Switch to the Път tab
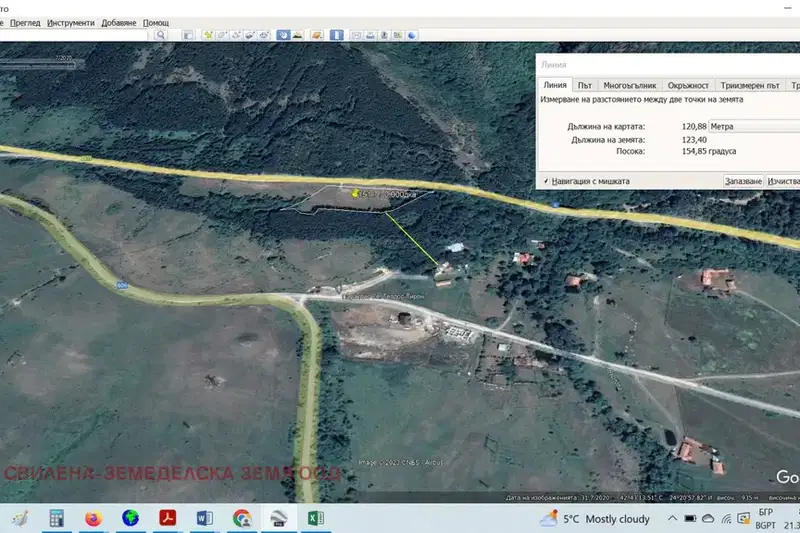 pyautogui.click(x=585, y=86)
